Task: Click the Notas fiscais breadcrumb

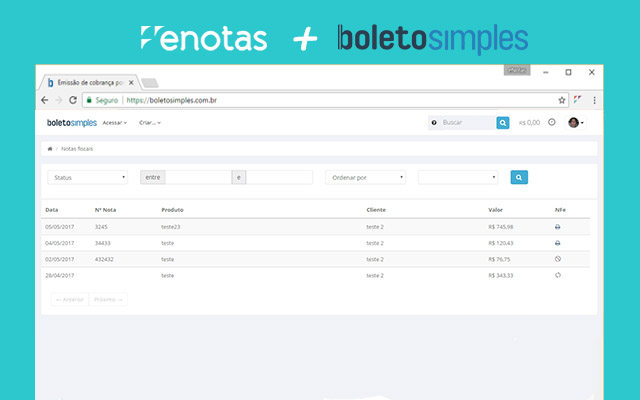Action: click(x=77, y=149)
